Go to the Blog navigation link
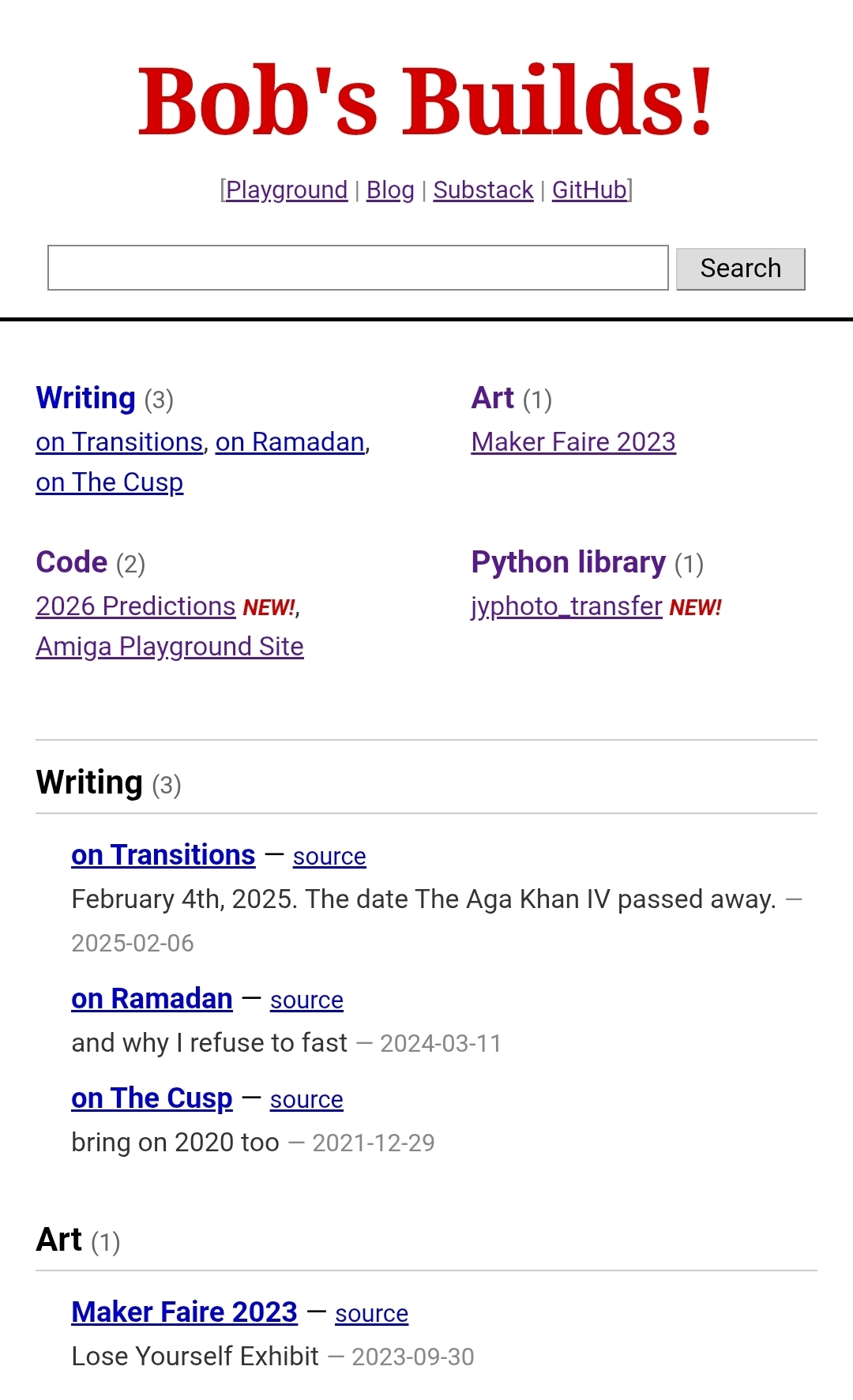 [x=390, y=190]
